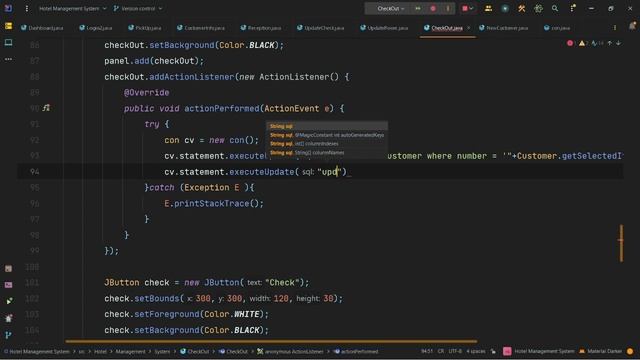Image resolution: width=640 pixels, height=360 pixels.
Task: Open the Git tool window branch icon
Action: click(9, 335)
